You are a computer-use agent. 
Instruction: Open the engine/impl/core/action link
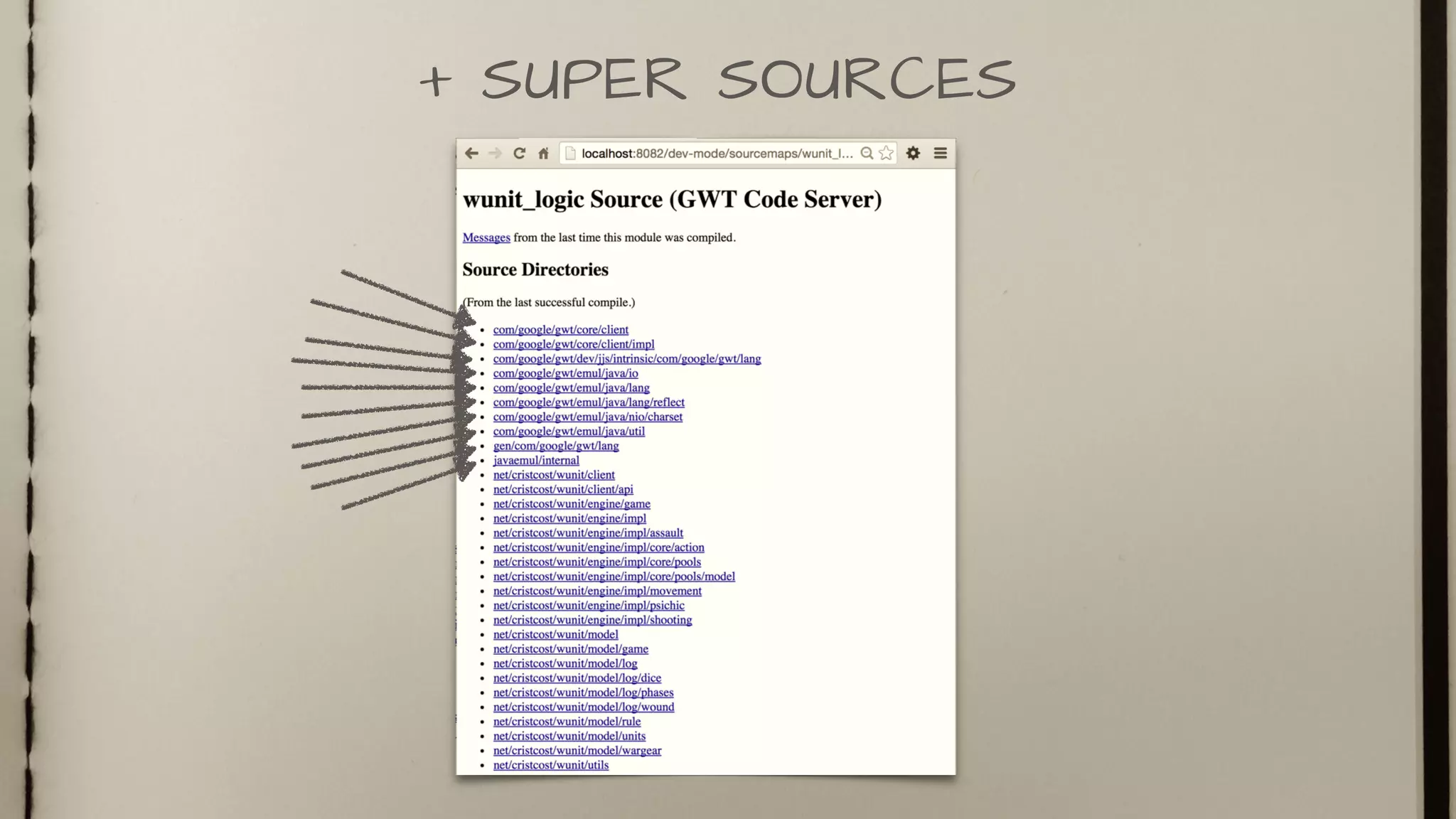click(x=599, y=547)
